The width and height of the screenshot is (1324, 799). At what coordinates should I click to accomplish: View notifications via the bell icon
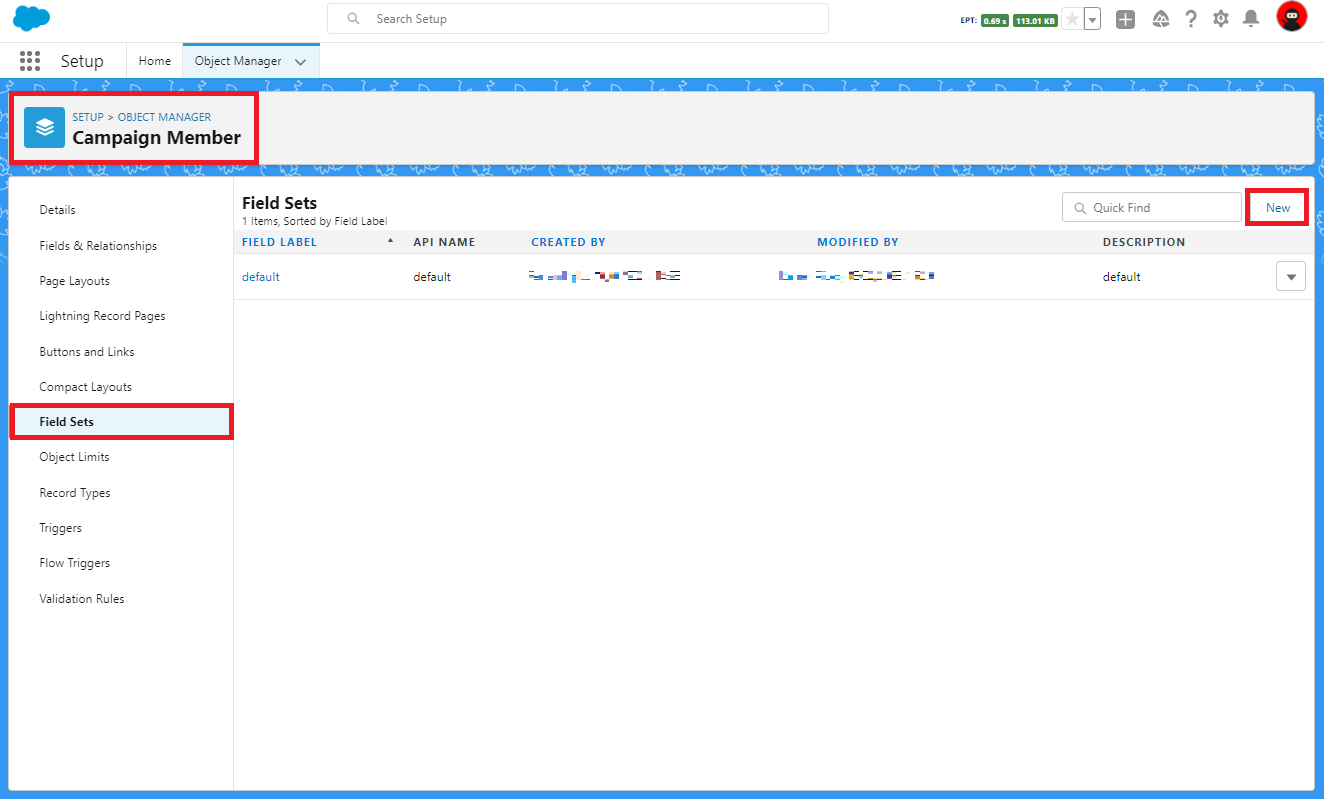tap(1250, 17)
